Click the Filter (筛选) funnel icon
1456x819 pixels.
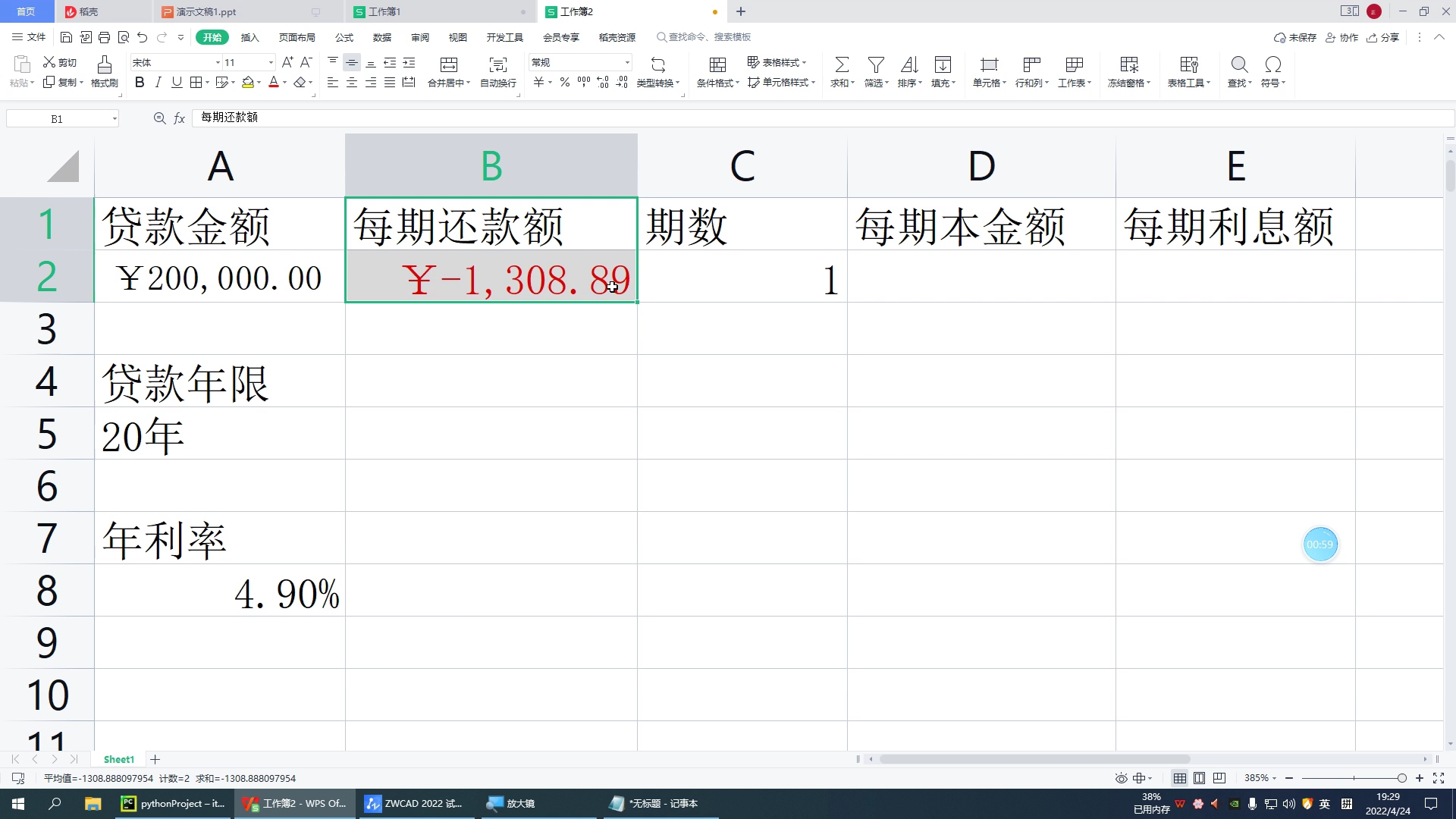point(876,64)
